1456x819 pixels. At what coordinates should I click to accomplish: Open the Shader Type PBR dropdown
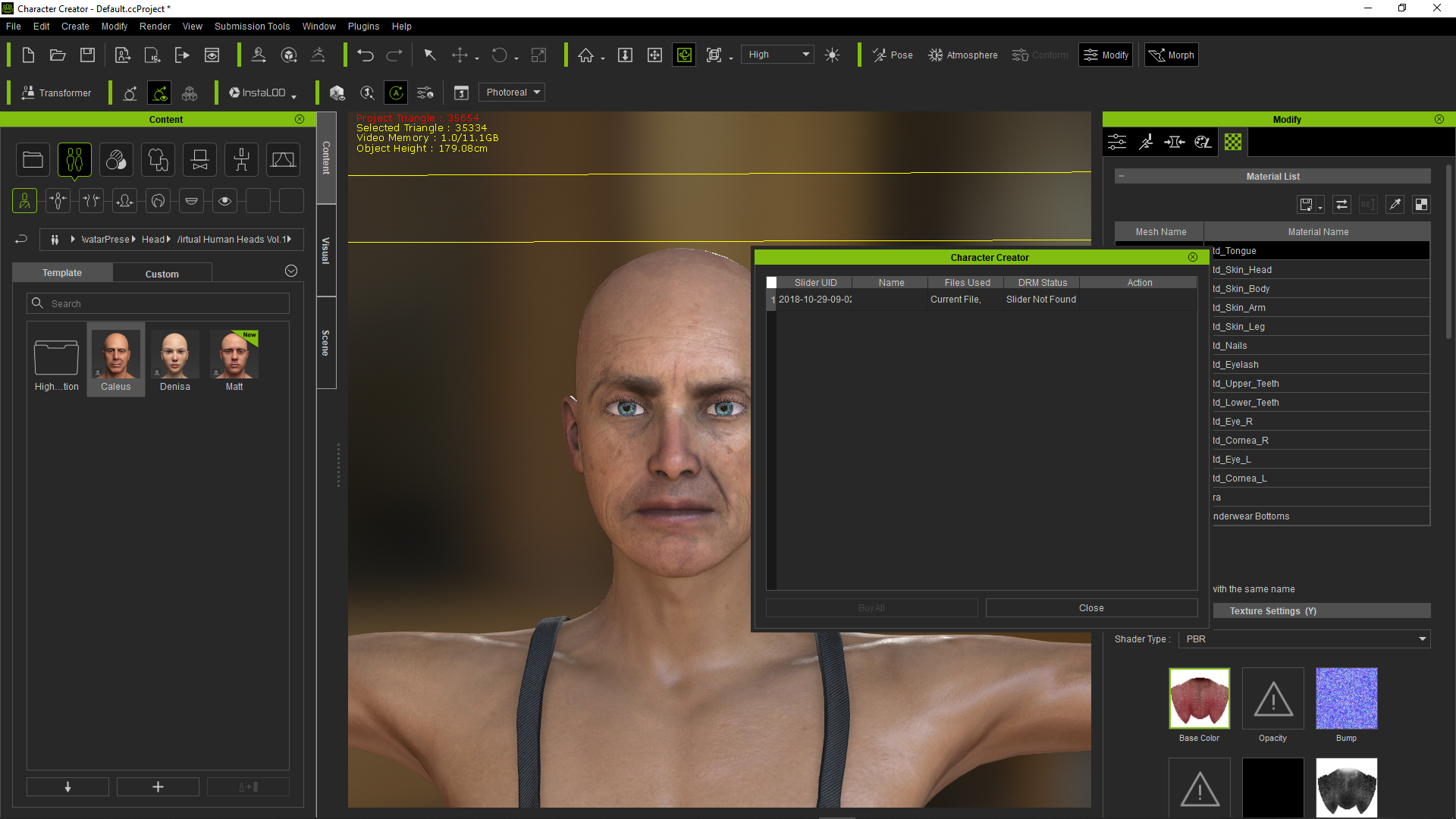1305,639
